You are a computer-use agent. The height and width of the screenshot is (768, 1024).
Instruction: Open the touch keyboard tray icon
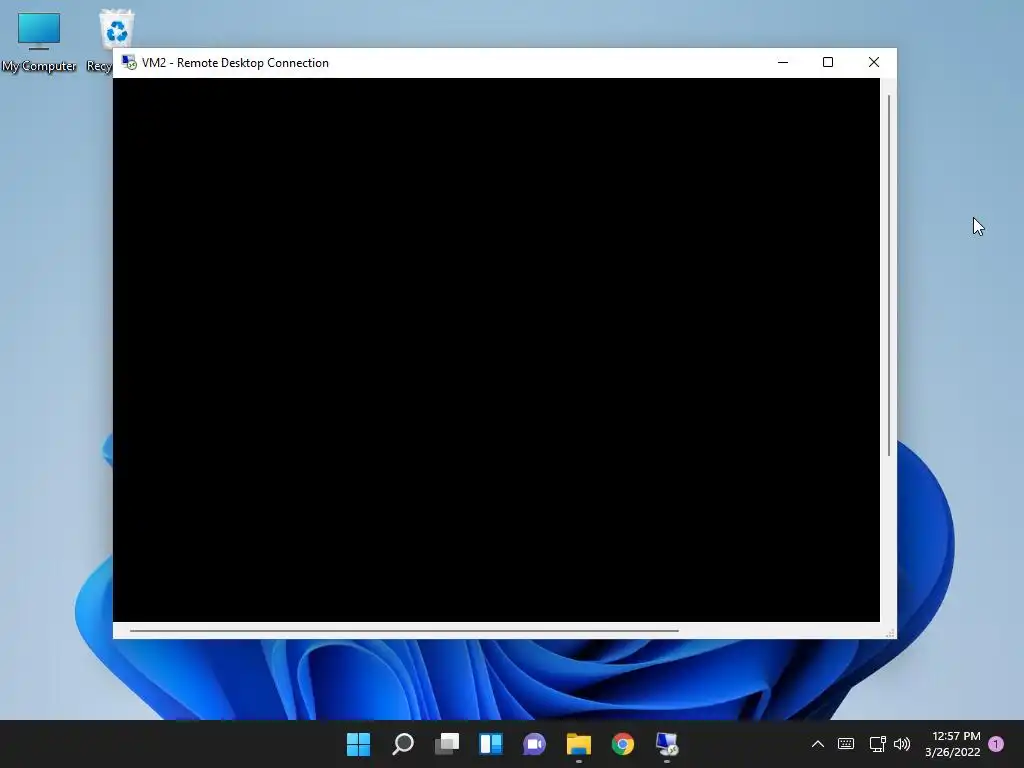846,744
